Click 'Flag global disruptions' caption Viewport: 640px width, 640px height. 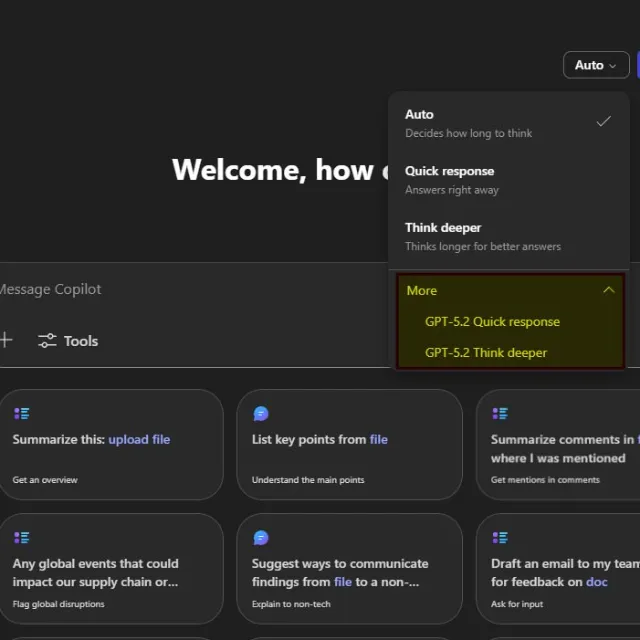pos(58,604)
